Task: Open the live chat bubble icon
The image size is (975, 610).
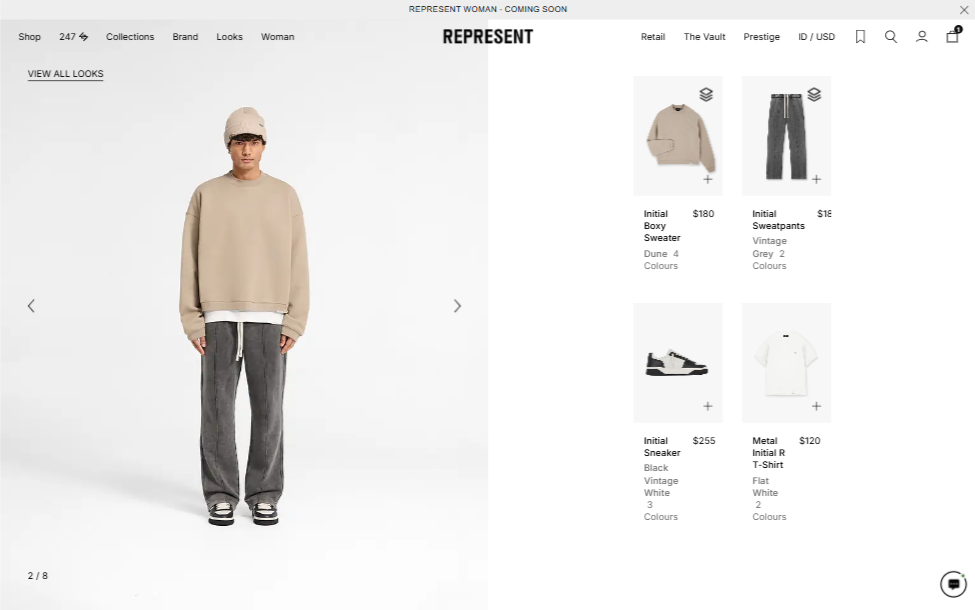Action: pos(953,584)
